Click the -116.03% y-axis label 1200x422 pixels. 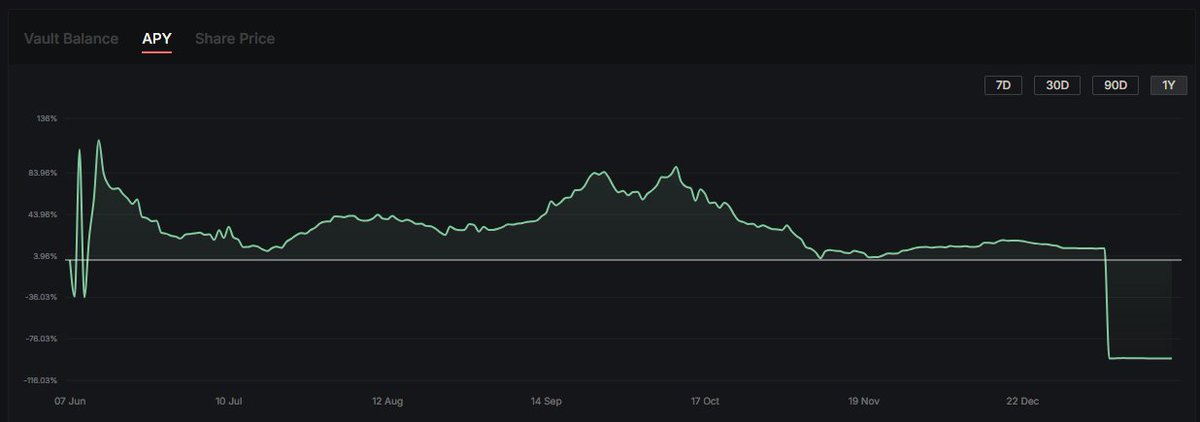click(x=40, y=380)
